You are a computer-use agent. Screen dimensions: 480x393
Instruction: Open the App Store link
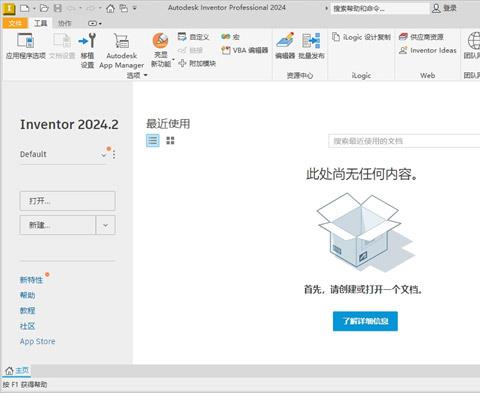(x=38, y=341)
